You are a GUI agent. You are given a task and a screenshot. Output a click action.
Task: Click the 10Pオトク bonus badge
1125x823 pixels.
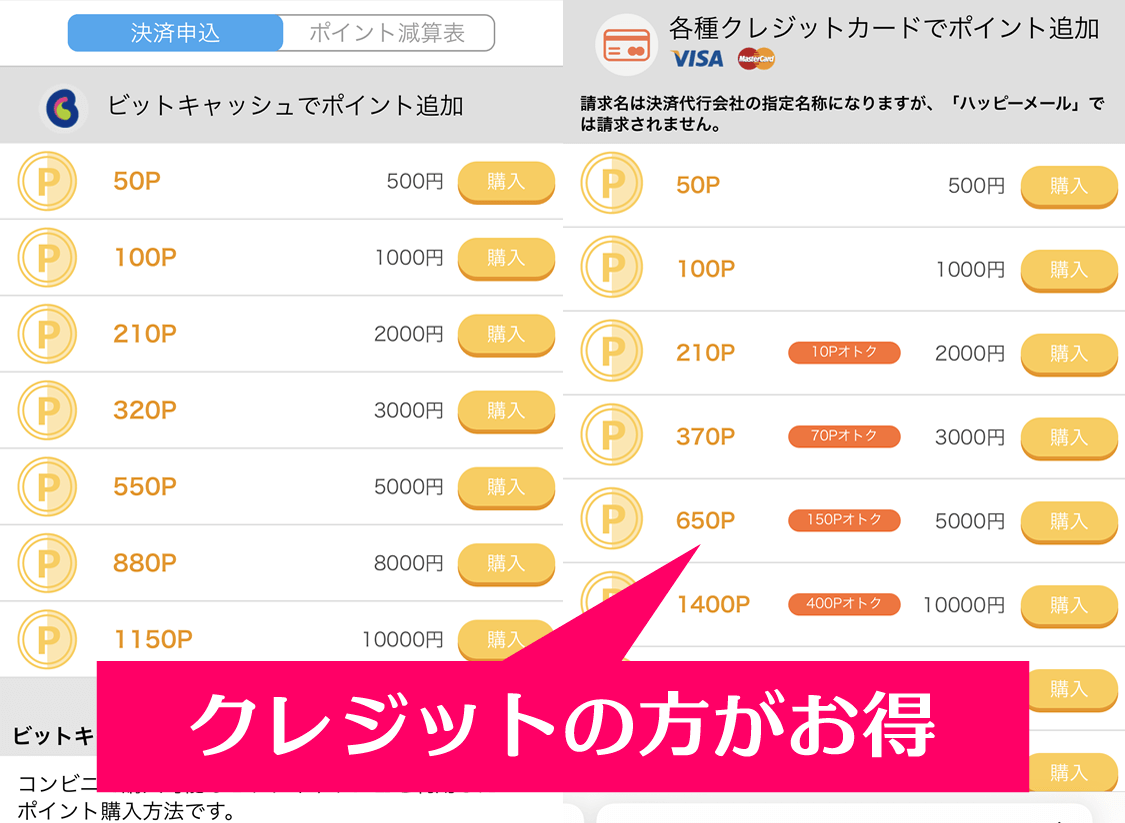click(x=844, y=352)
